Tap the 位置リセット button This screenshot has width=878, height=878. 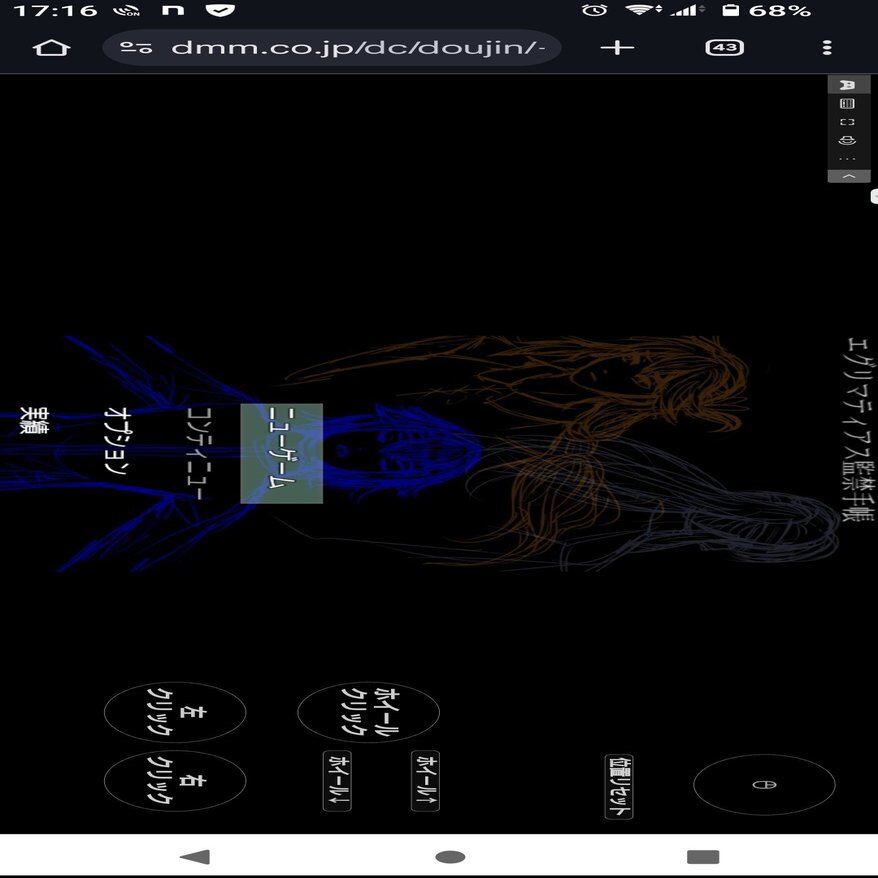(619, 786)
